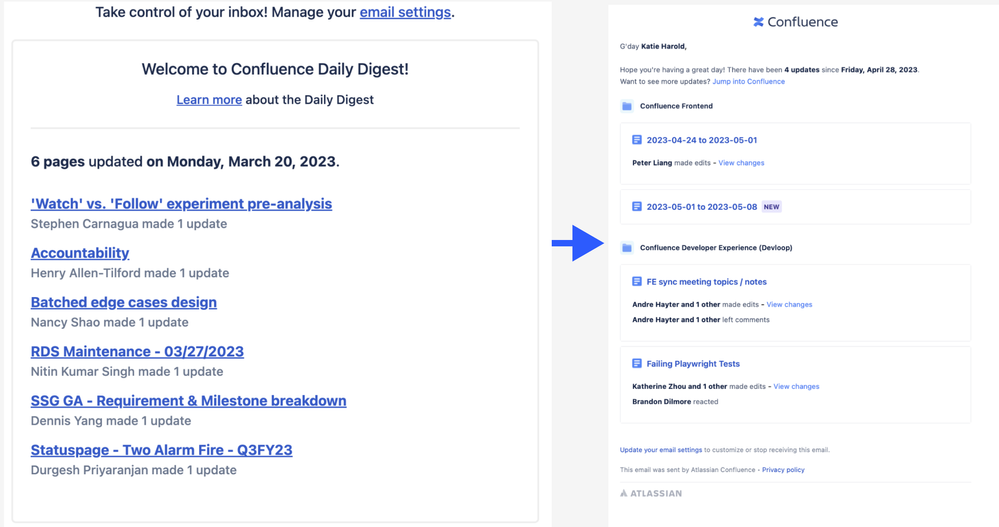Click 'Nancy Shao made 1 update' text
Image resolution: width=999 pixels, height=527 pixels.
tap(110, 322)
